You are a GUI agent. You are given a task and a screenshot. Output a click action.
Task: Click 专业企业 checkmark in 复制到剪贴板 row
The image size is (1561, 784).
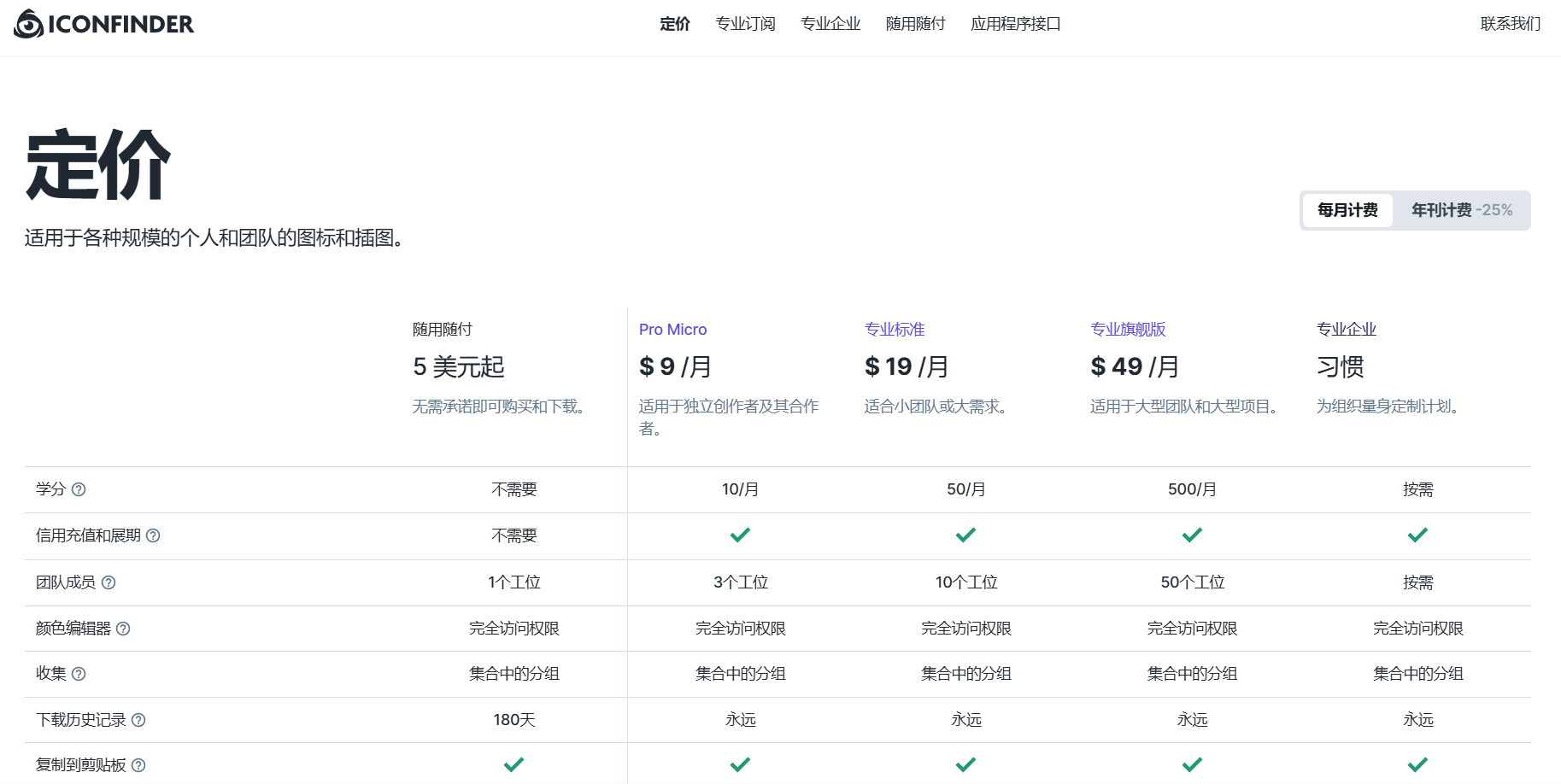point(1417,764)
